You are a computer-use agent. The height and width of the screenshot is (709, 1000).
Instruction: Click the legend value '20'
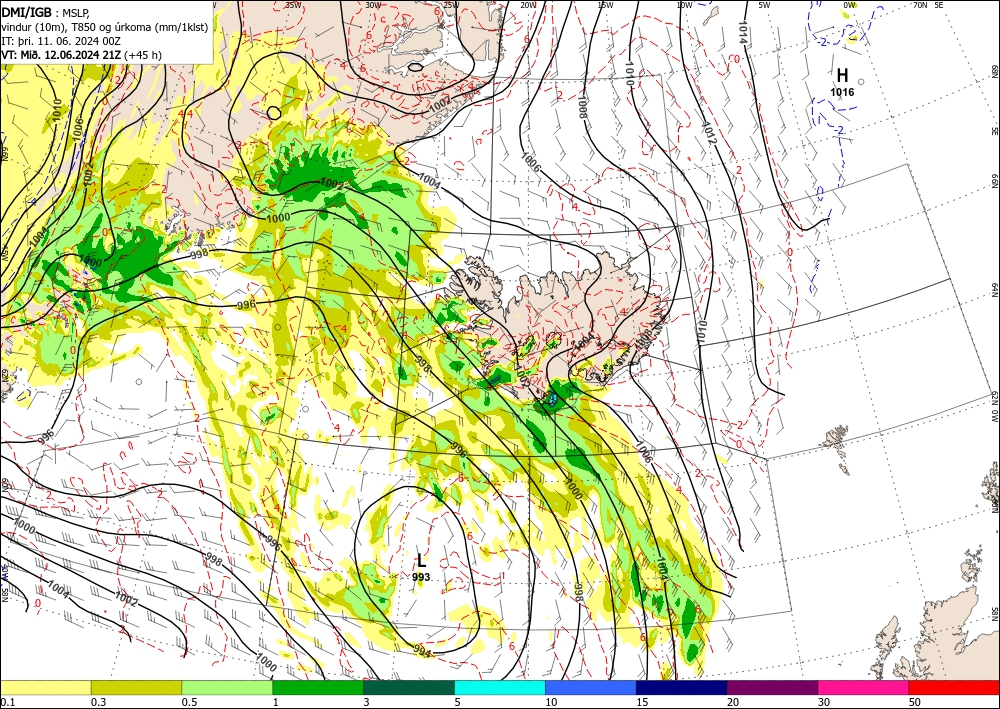[733, 702]
